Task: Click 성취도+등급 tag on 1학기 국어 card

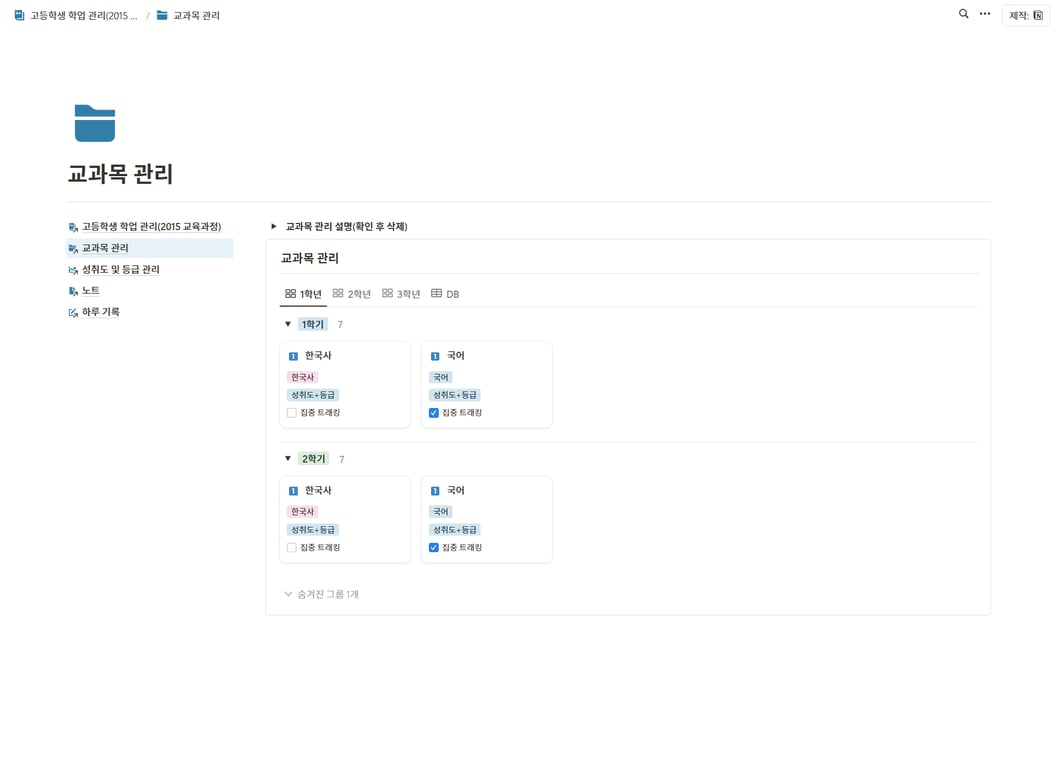Action: 454,394
